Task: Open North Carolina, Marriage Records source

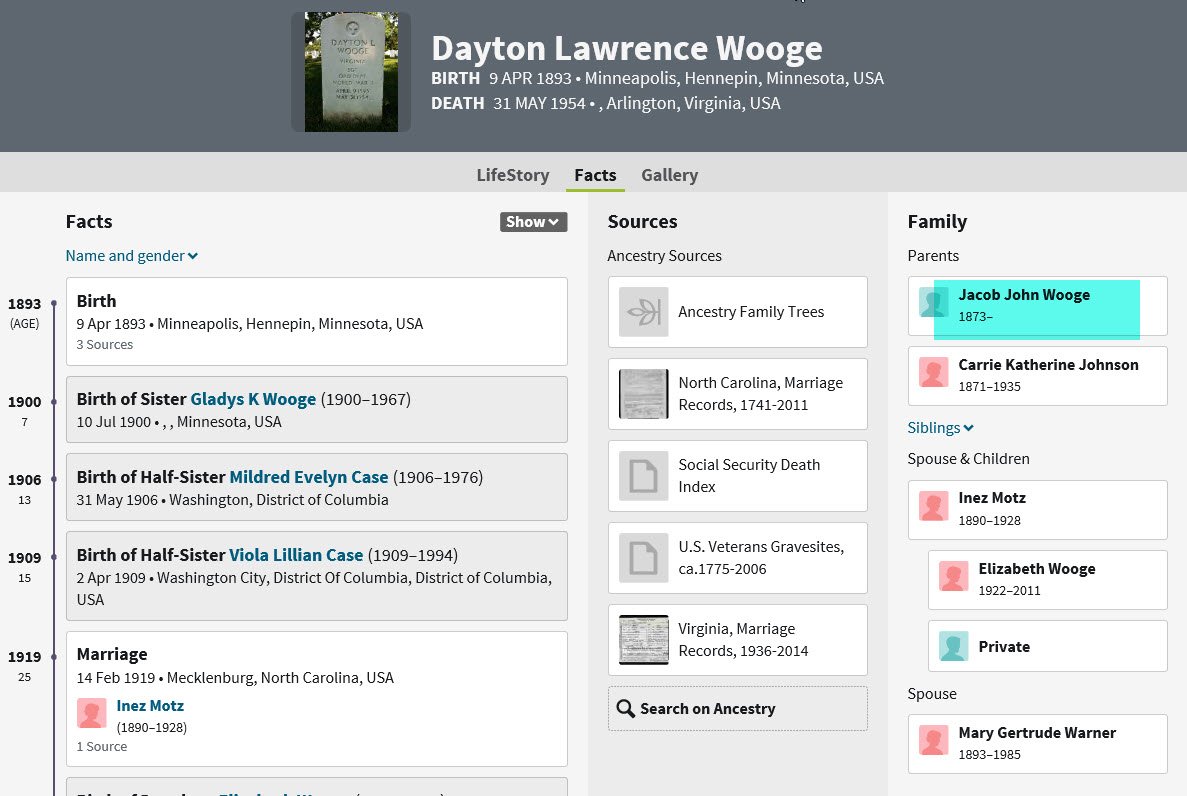Action: 737,394
